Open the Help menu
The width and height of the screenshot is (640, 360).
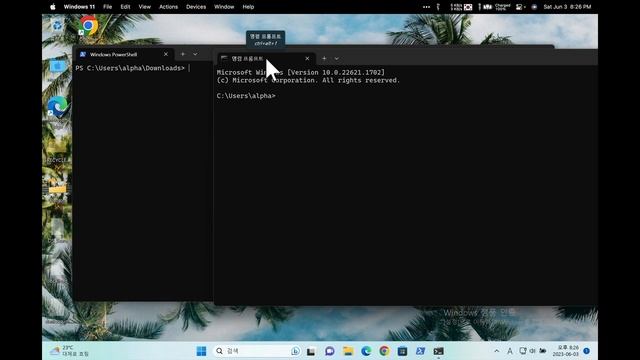(x=248, y=7)
